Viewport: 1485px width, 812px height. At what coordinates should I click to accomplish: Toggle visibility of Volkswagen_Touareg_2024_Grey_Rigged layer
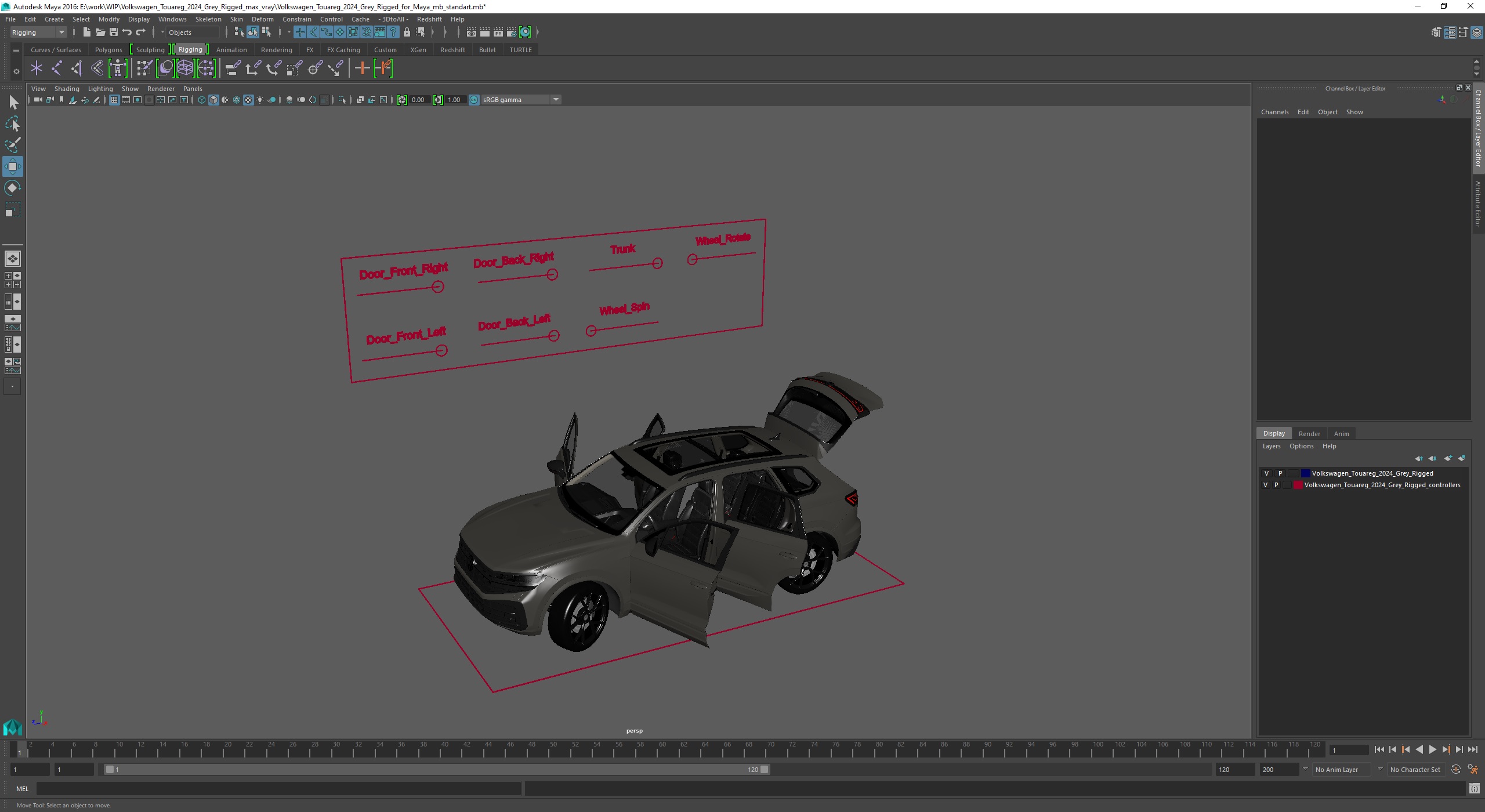(1267, 473)
